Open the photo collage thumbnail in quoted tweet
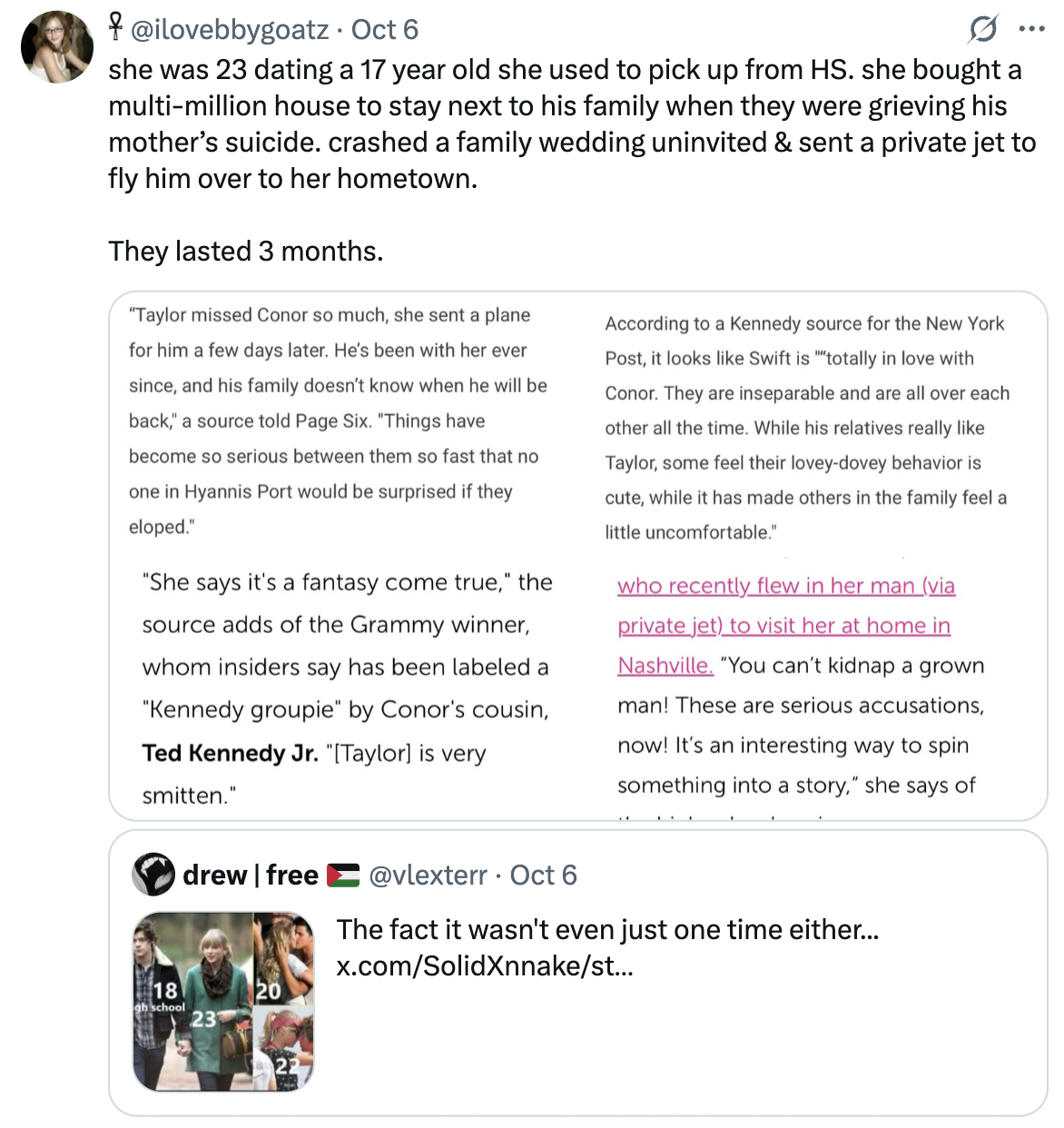 [223, 1001]
